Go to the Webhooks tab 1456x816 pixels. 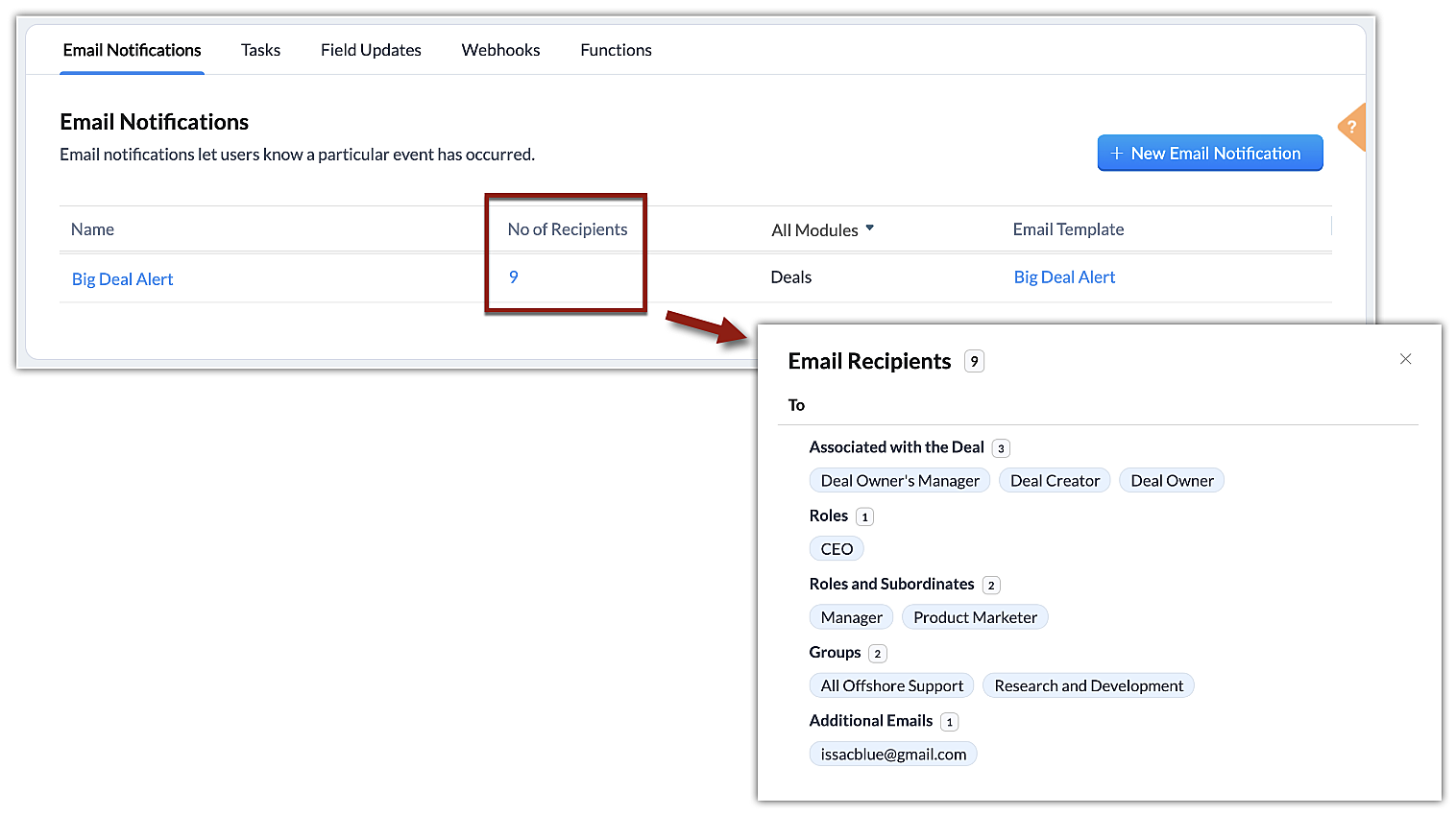pos(500,50)
